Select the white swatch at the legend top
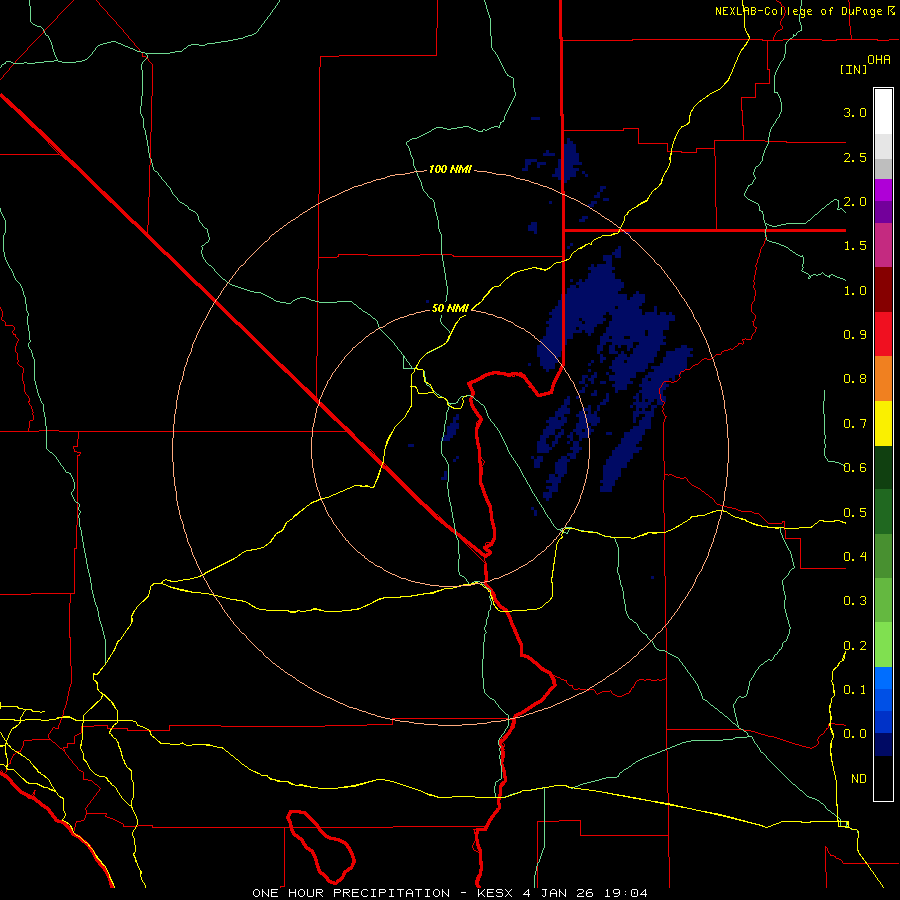The width and height of the screenshot is (900, 900). (x=883, y=112)
